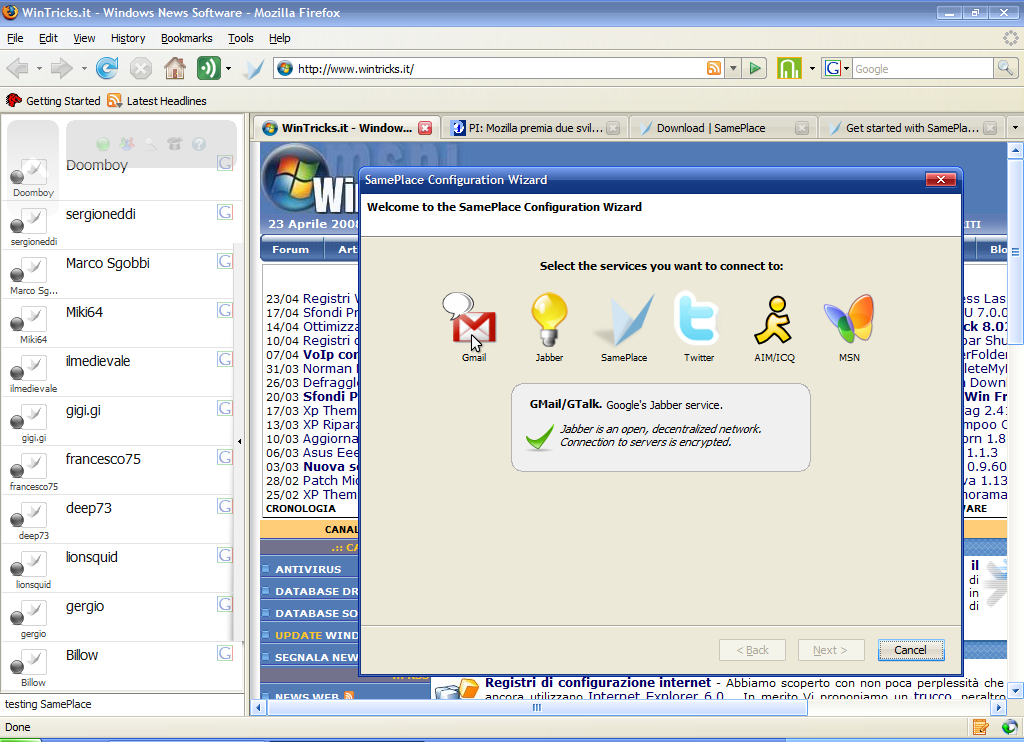Open the Latest Headlines bookmark

[157, 101]
